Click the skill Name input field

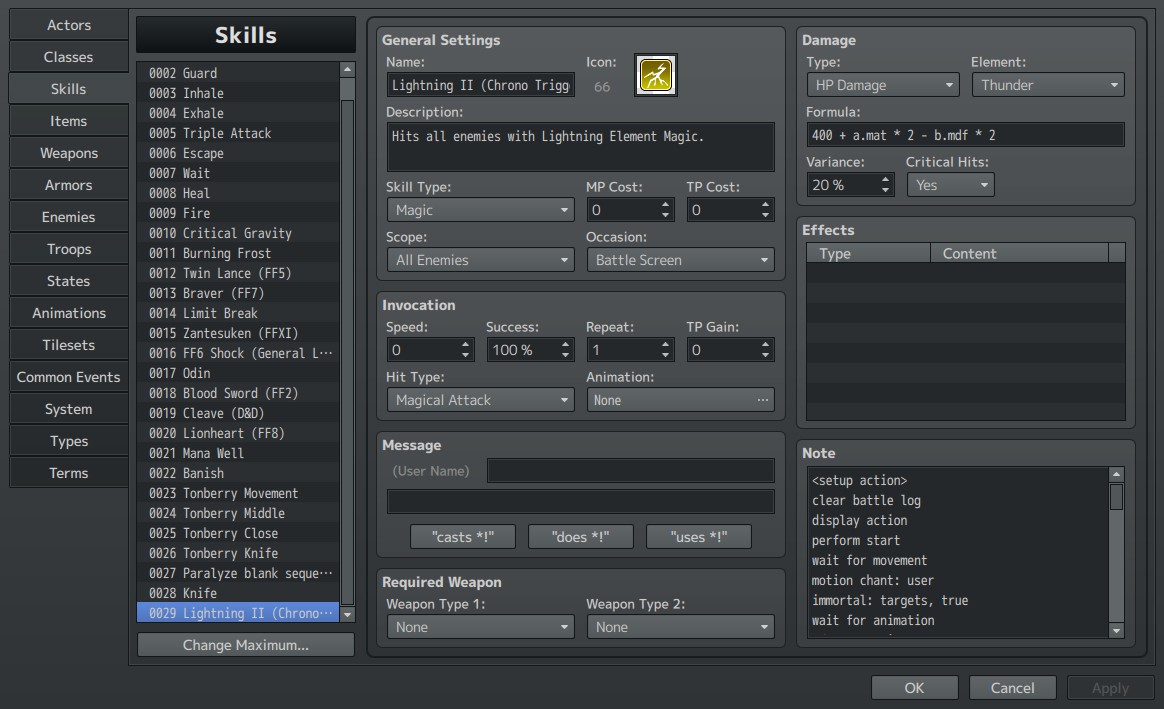[x=480, y=85]
